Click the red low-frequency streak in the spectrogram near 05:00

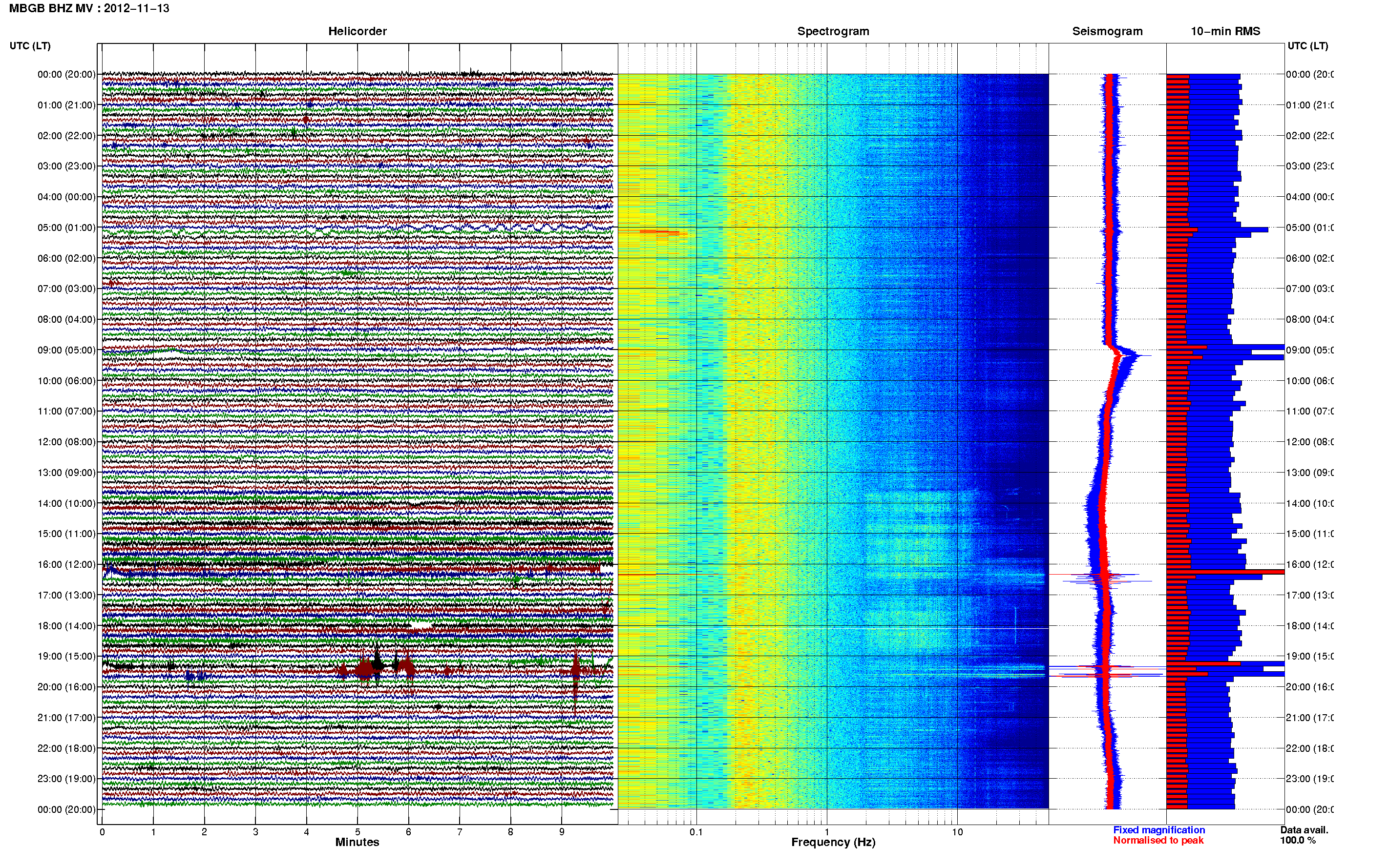pyautogui.click(x=659, y=232)
